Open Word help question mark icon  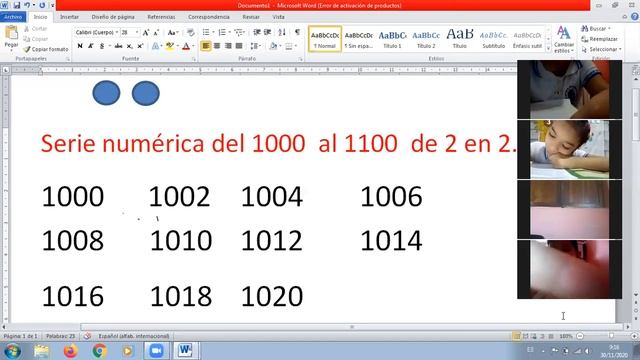[x=635, y=17]
